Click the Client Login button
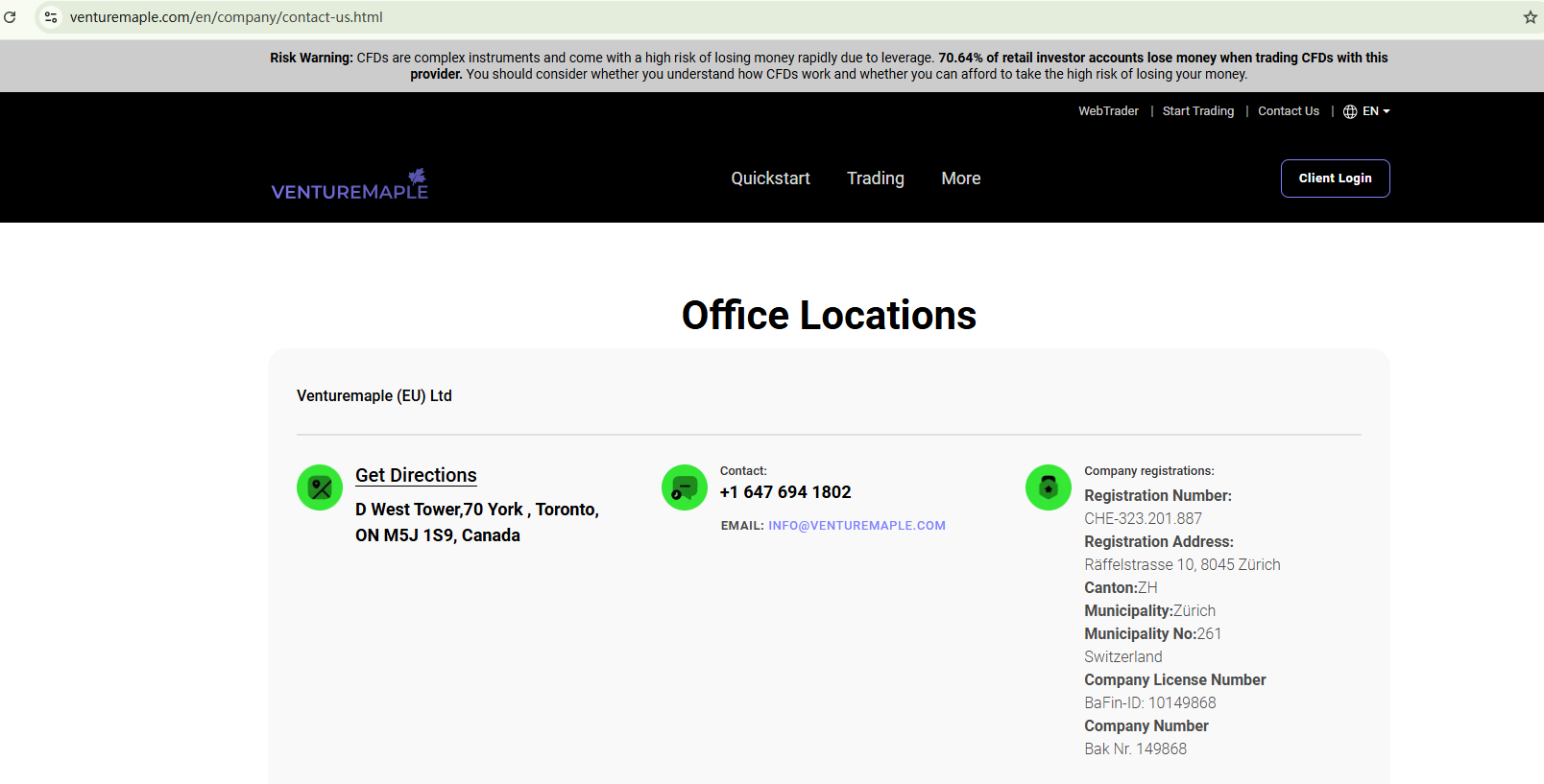The width and height of the screenshot is (1544, 784). pos(1336,178)
